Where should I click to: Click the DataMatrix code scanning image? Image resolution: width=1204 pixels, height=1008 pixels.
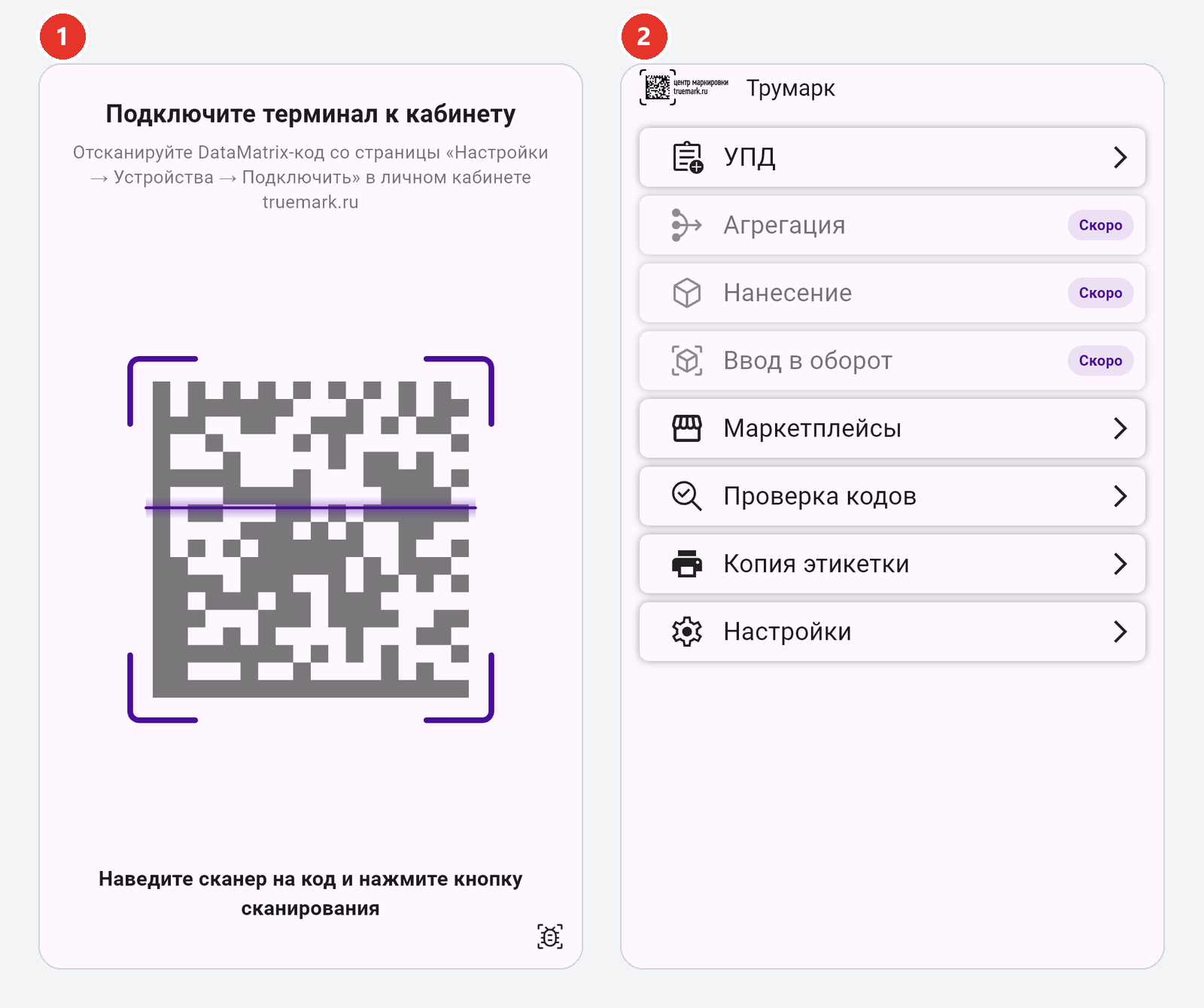click(311, 539)
